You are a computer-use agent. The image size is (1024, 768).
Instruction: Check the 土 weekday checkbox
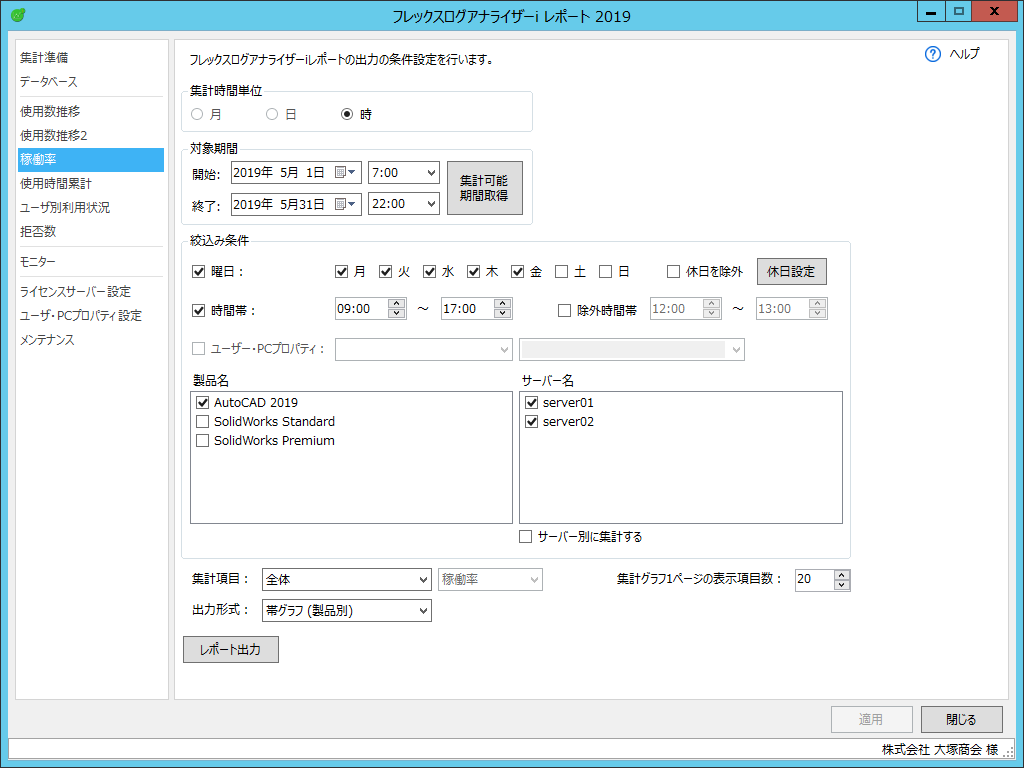(x=562, y=272)
